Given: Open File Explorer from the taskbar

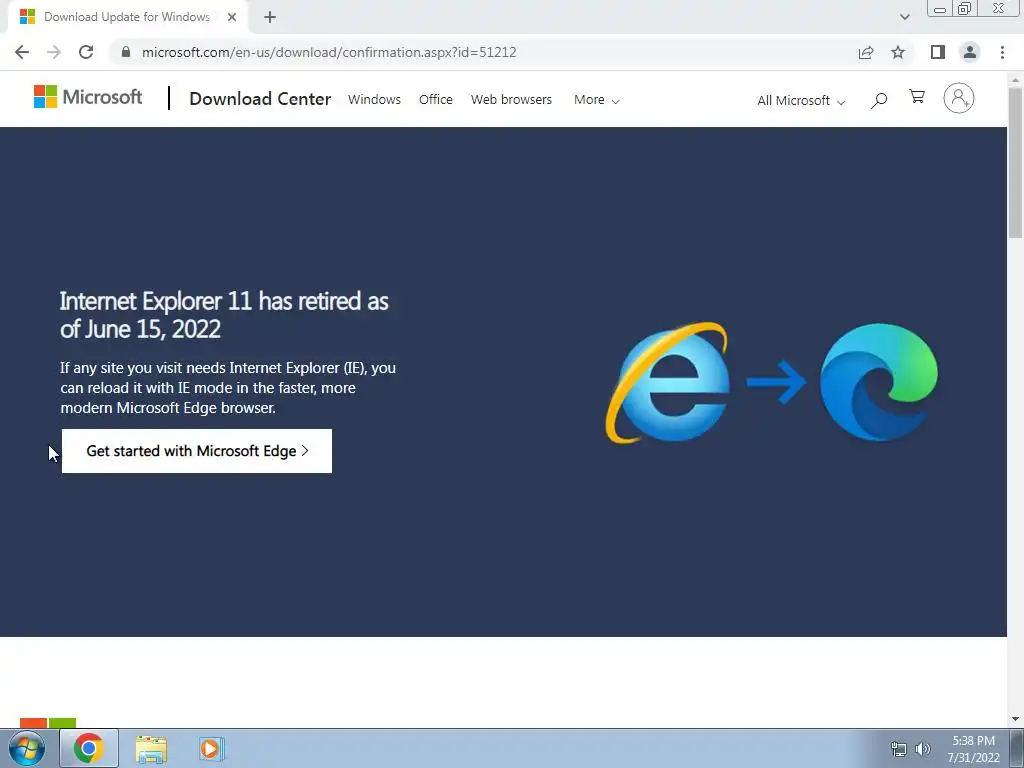Looking at the screenshot, I should click(x=151, y=749).
